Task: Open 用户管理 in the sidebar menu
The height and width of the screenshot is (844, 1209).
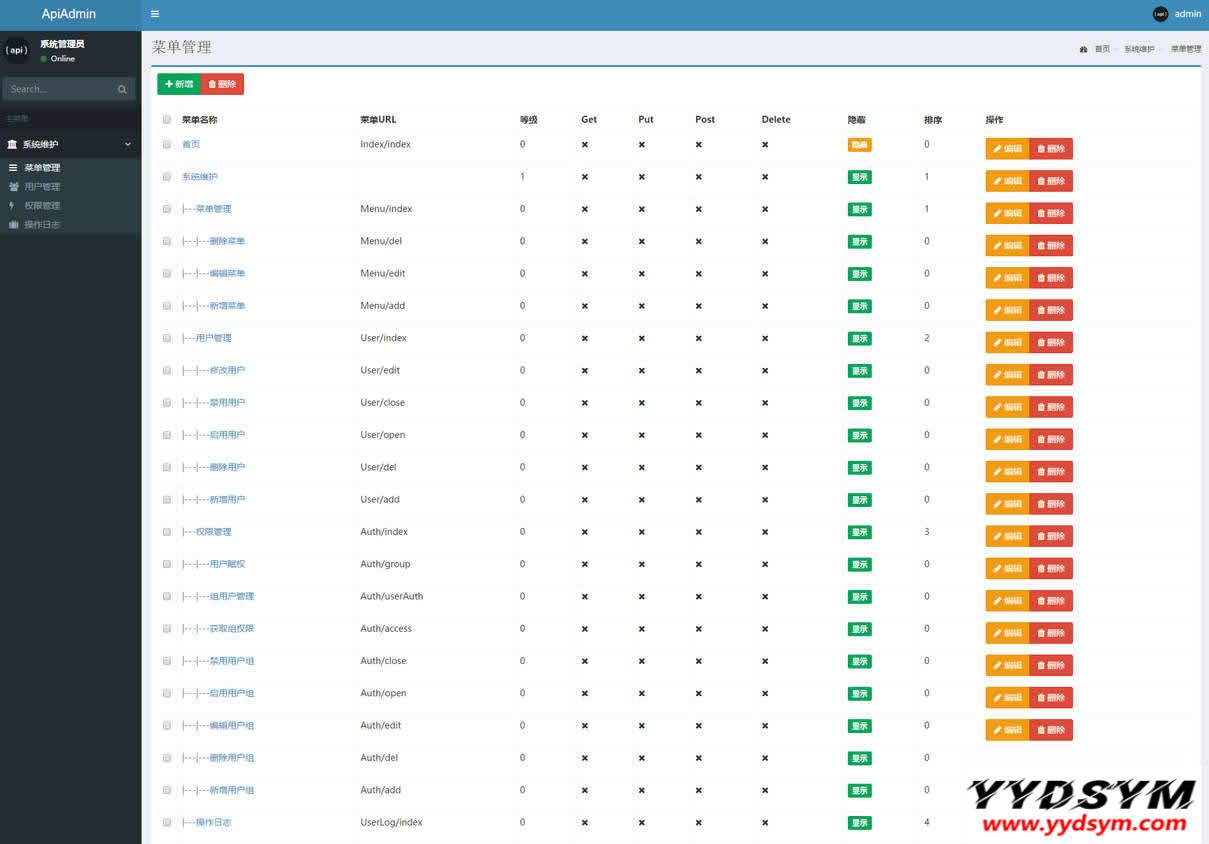Action: pyautogui.click(x=42, y=187)
